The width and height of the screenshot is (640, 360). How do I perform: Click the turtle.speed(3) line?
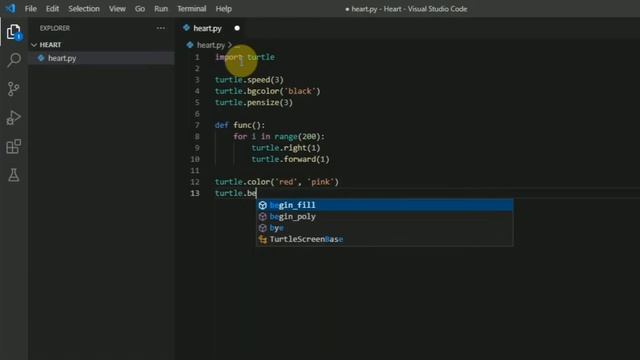[x=249, y=80]
